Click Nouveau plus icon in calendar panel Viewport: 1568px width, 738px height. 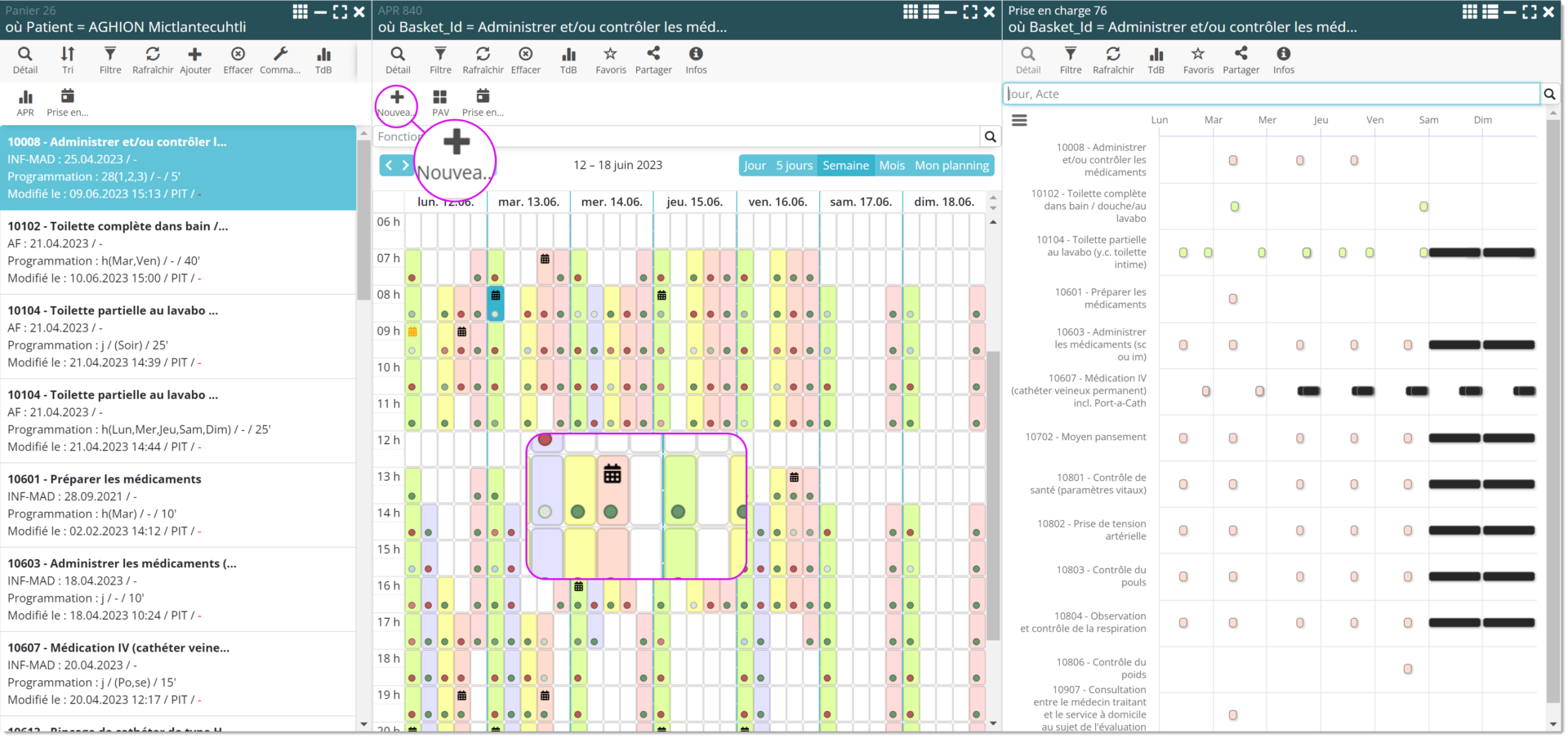pyautogui.click(x=397, y=103)
